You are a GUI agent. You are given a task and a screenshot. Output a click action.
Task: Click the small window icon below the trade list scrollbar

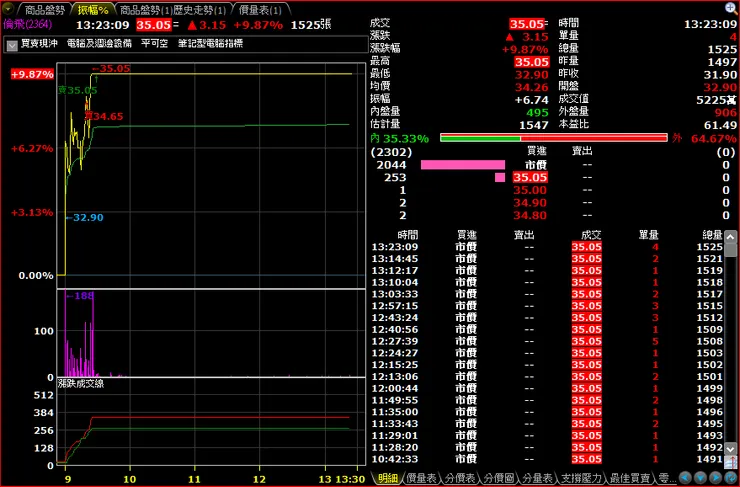click(731, 461)
